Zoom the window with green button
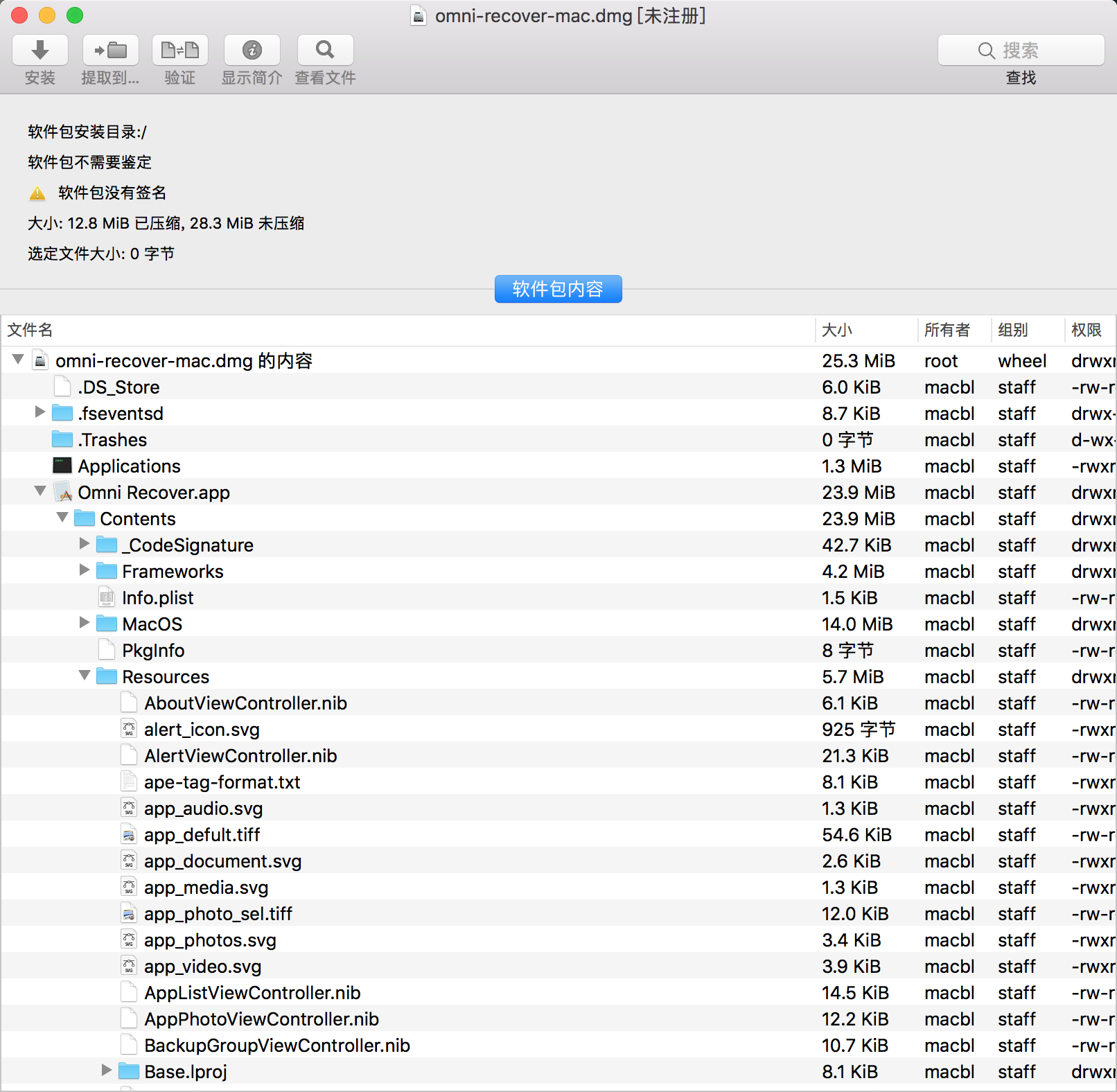 pyautogui.click(x=75, y=15)
